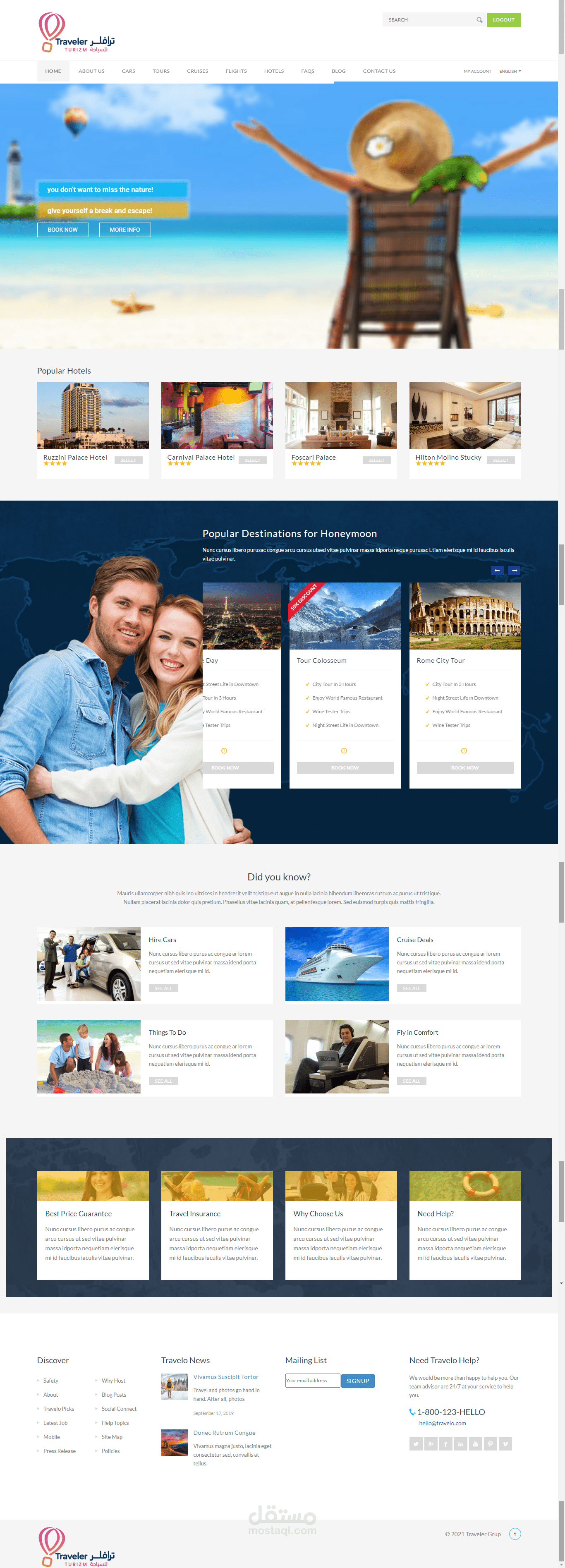Click the clock icon on Tour Colosseum card

click(x=344, y=750)
